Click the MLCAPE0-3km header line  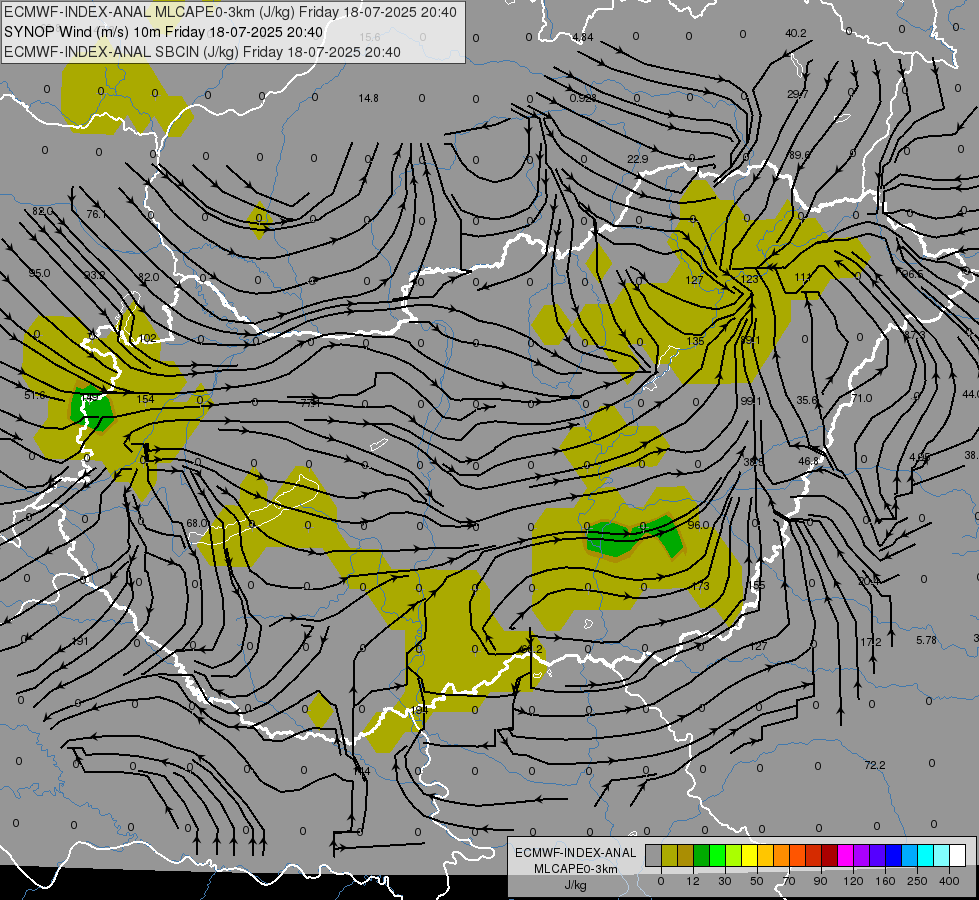click(x=230, y=12)
